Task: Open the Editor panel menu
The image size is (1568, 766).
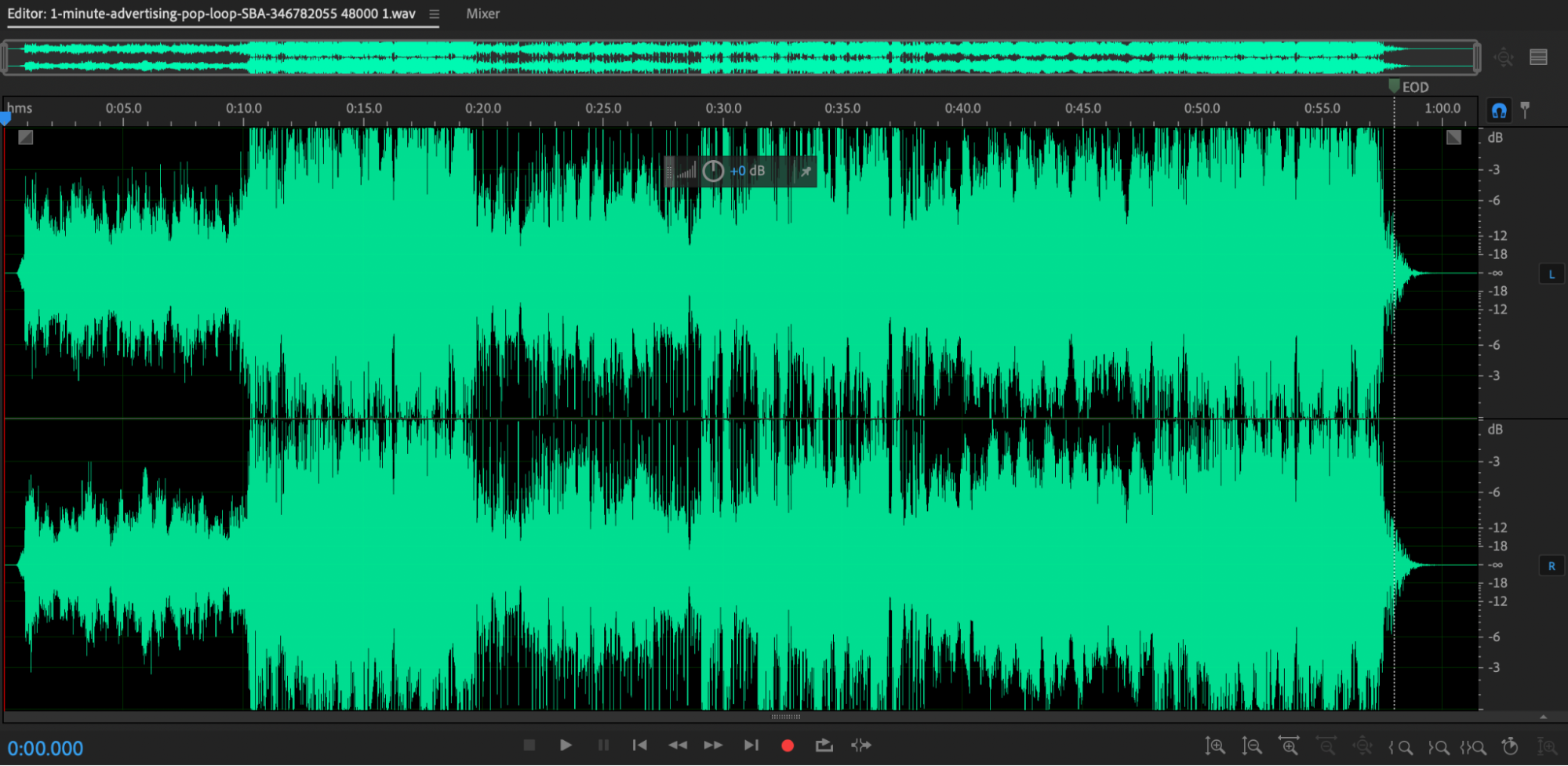Action: (434, 14)
